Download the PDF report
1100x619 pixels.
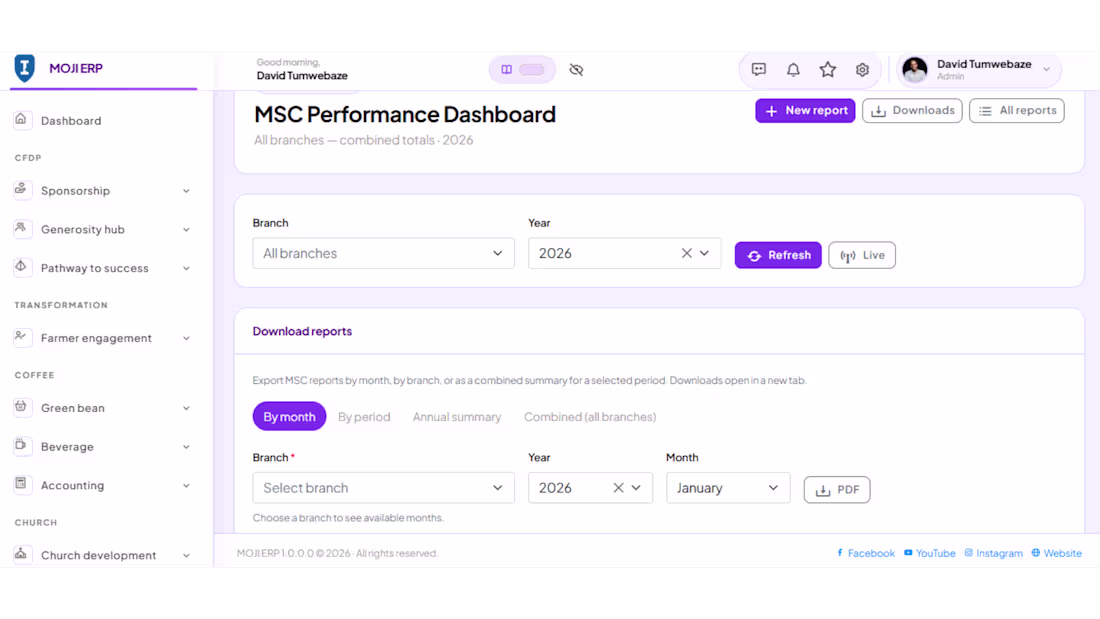pyautogui.click(x=837, y=489)
